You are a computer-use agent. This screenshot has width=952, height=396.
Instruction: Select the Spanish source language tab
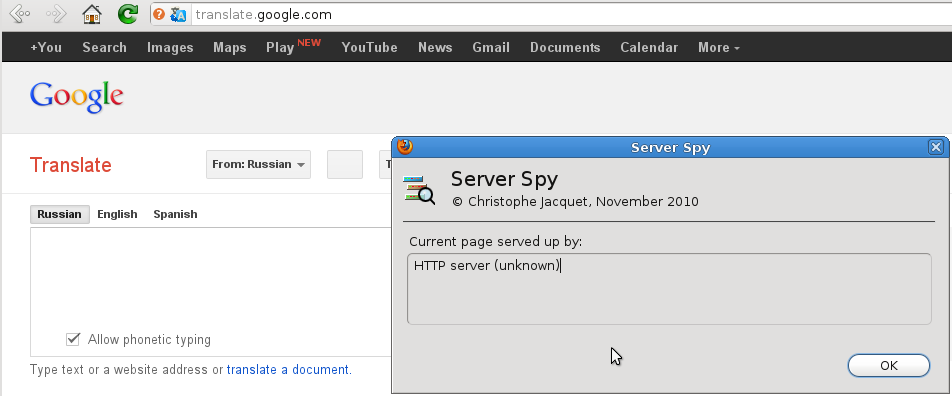tap(175, 214)
